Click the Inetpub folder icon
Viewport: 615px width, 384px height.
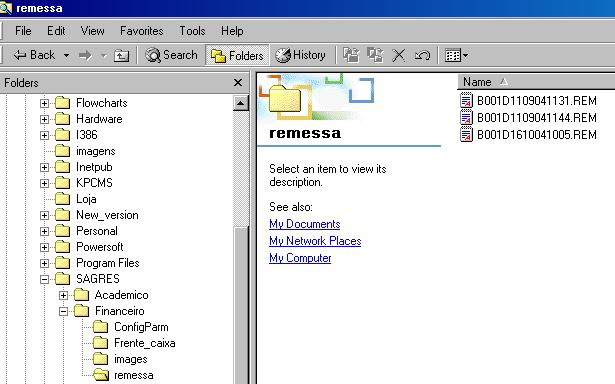pos(62,167)
